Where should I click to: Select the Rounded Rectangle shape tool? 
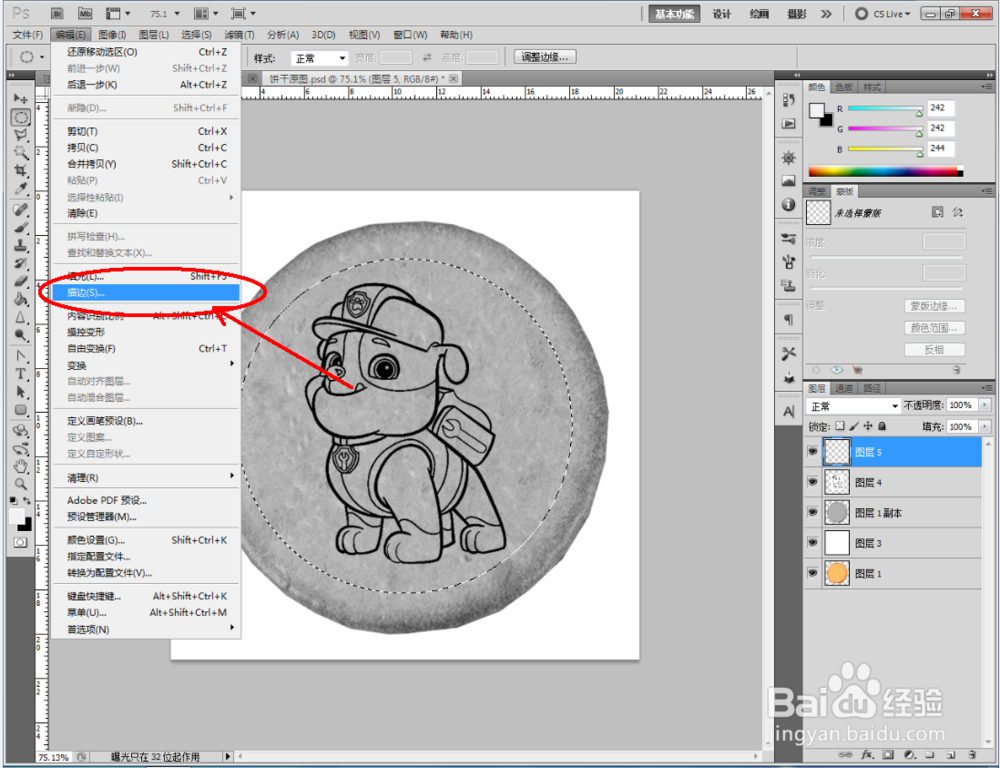(x=20, y=409)
